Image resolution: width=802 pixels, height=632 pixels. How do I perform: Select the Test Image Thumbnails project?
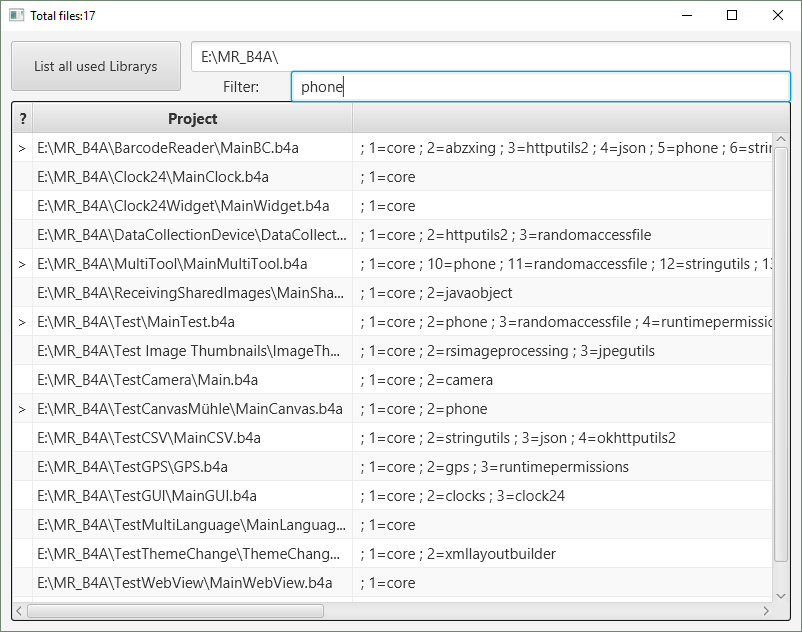[x=193, y=351]
